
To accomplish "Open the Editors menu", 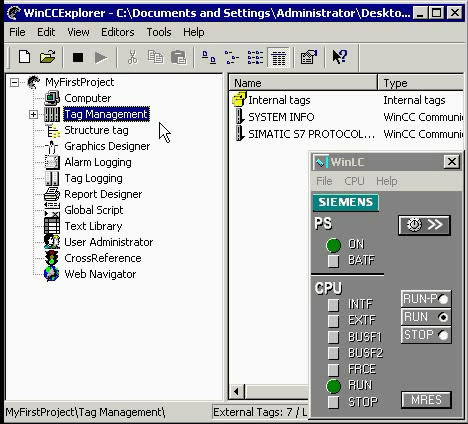I will tap(118, 32).
